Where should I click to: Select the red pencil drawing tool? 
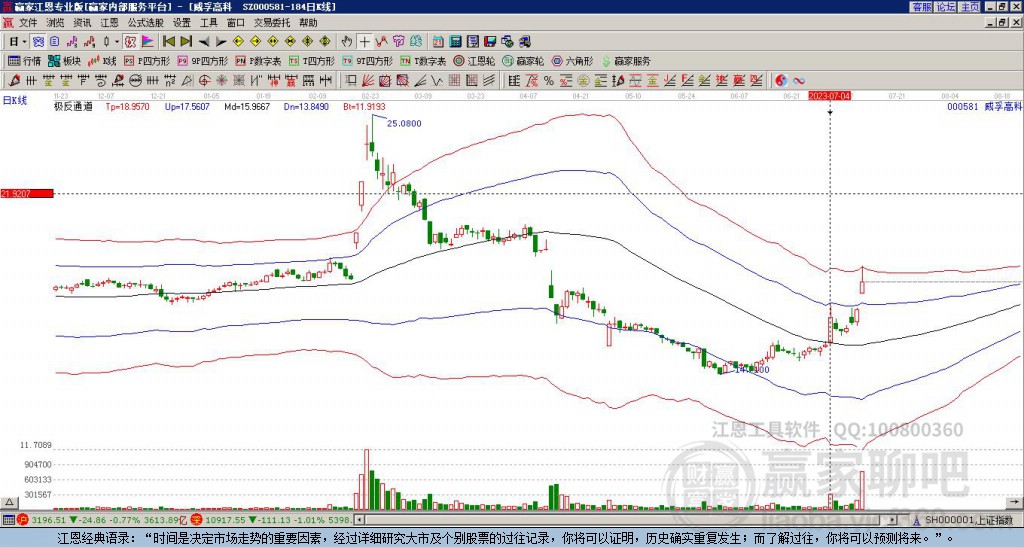(13, 80)
